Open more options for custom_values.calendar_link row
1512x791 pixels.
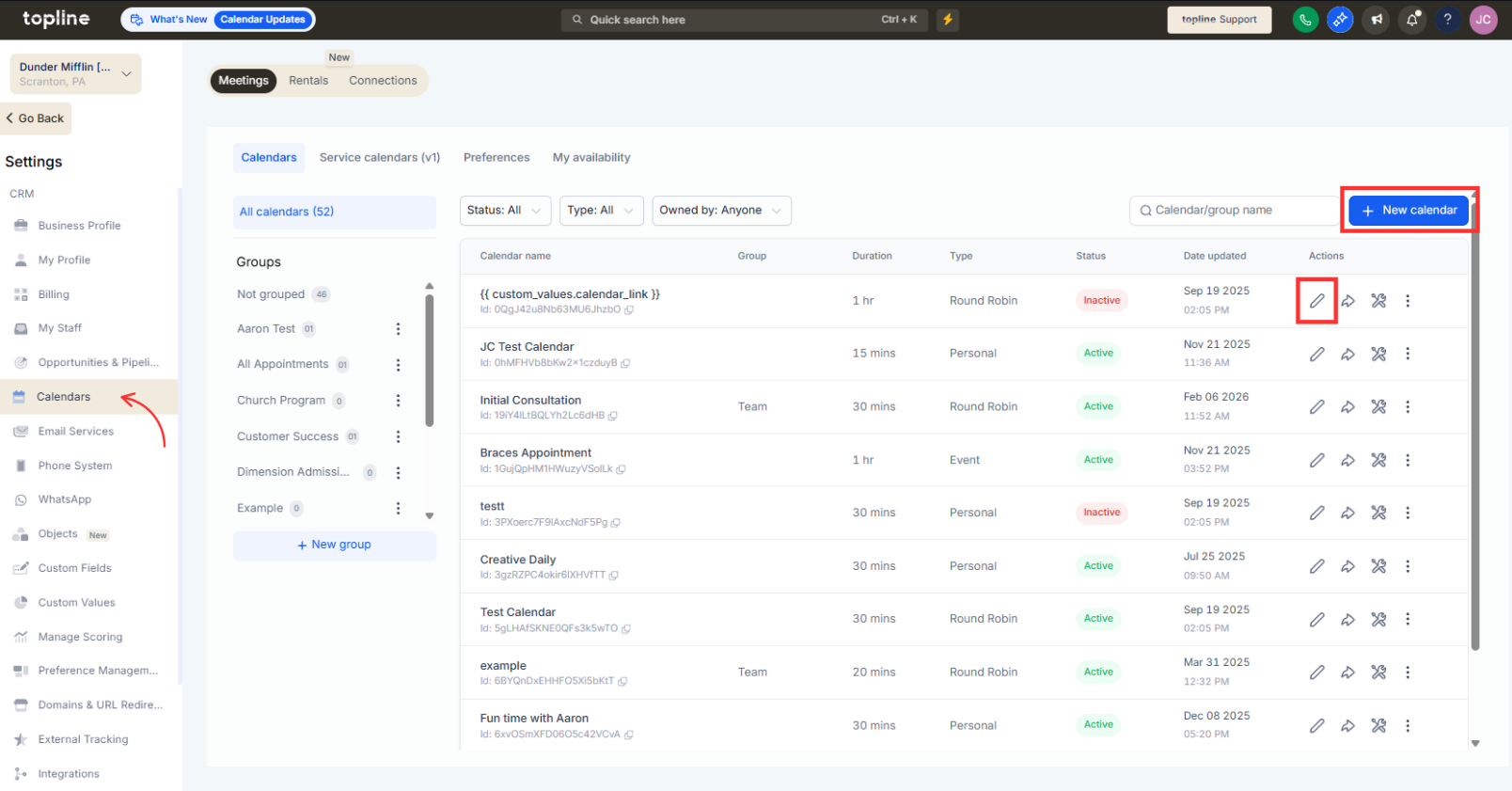1408,301
